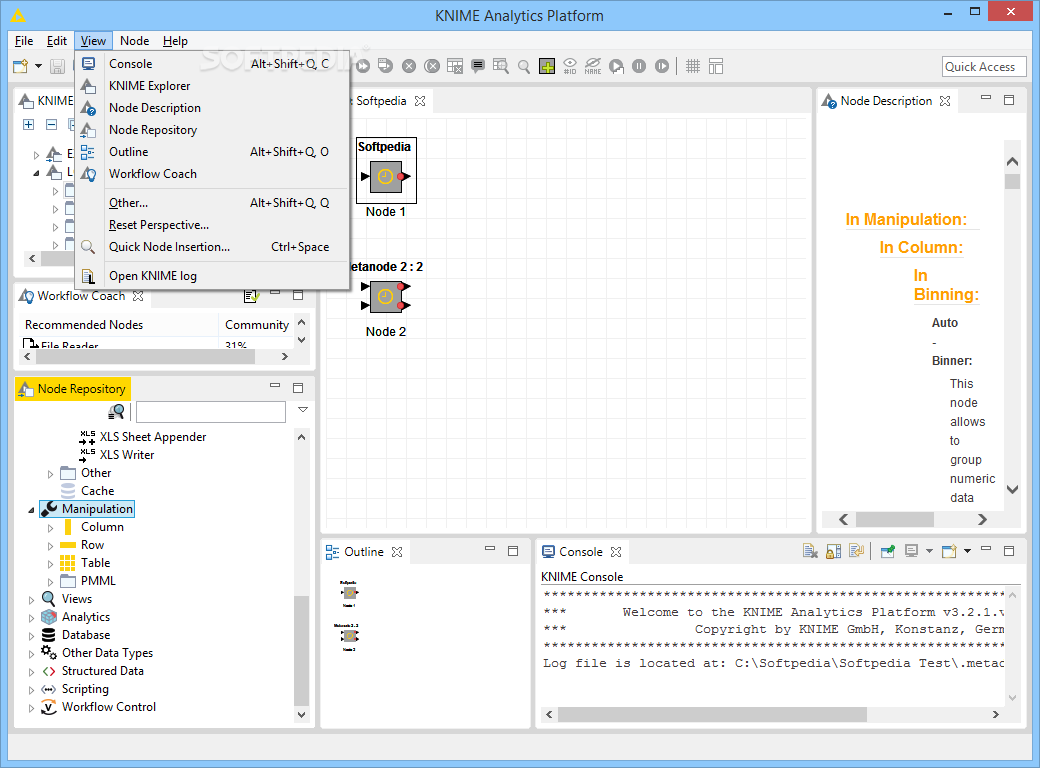The width and height of the screenshot is (1040, 768).
Task: Close the Node Description tab
Action: pos(945,101)
